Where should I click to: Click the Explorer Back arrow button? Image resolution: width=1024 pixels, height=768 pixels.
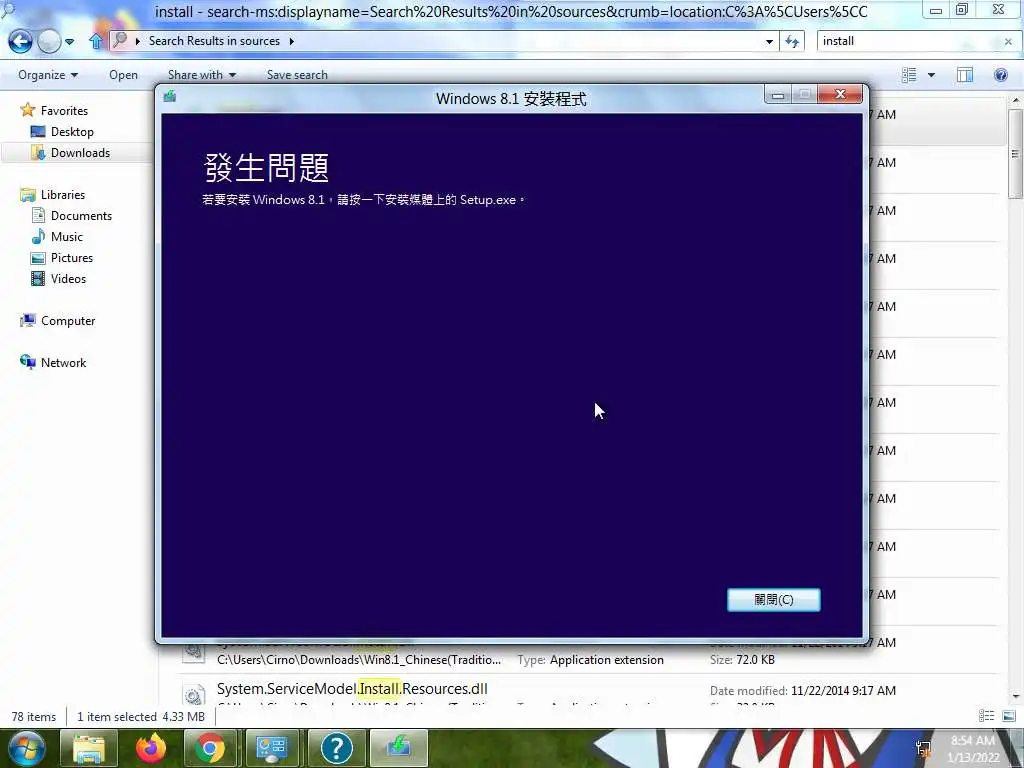[x=20, y=41]
